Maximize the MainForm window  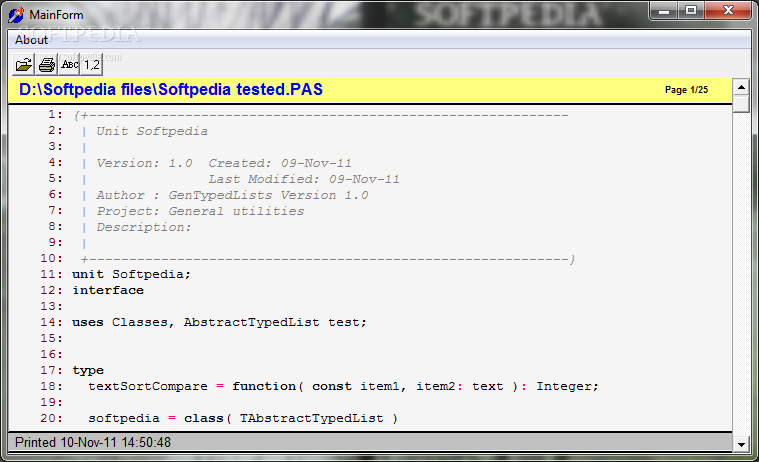pyautogui.click(x=691, y=11)
